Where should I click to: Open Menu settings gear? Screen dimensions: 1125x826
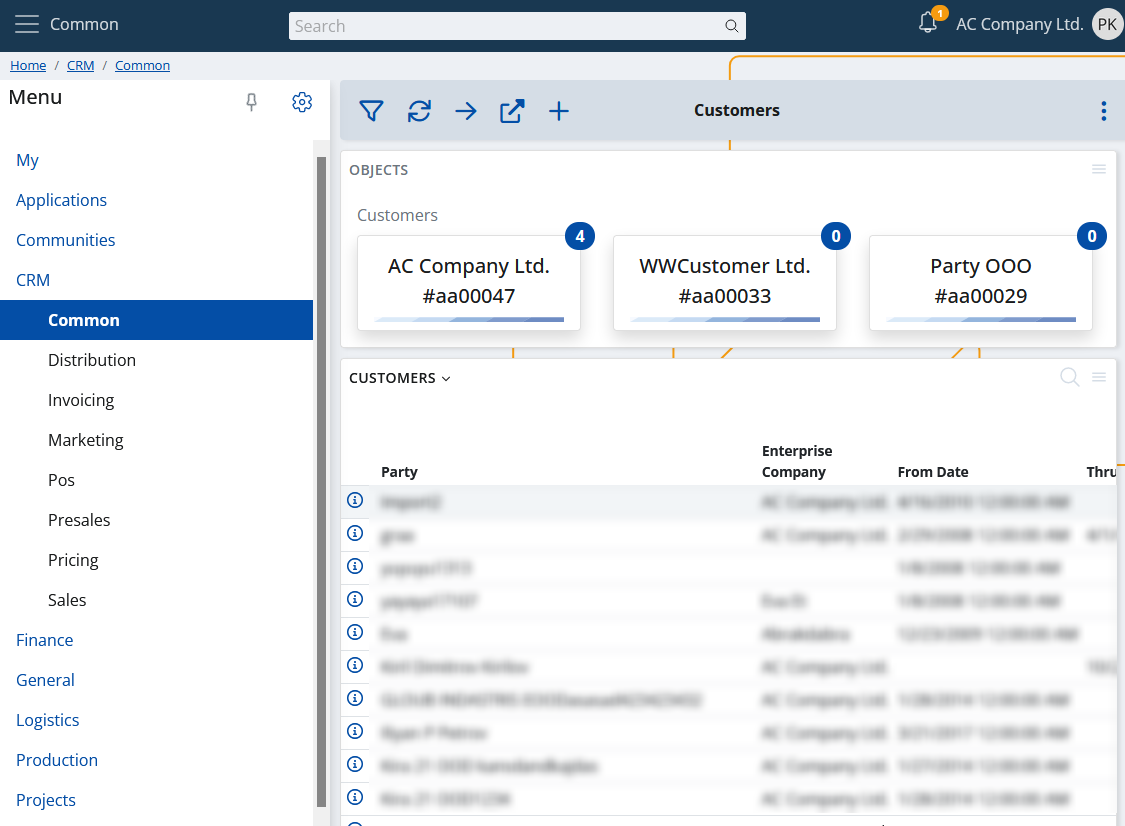click(x=302, y=102)
